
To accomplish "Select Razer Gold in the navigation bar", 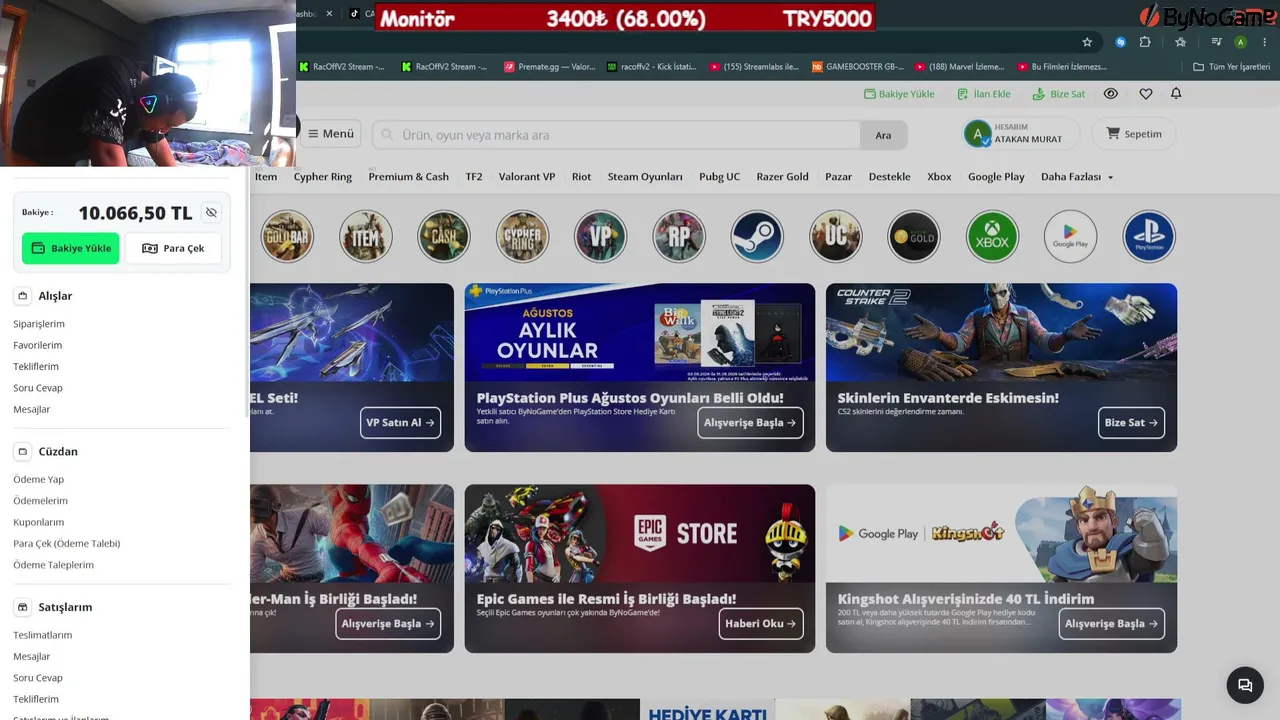I will (x=783, y=177).
